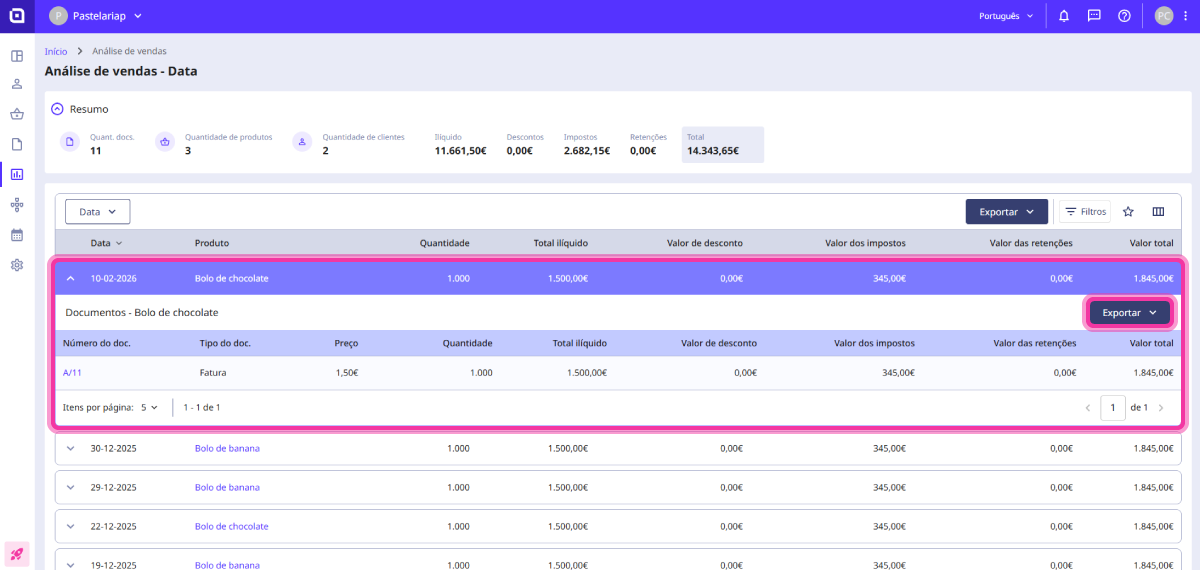Image resolution: width=1200 pixels, height=570 pixels.
Task: Open the notifications bell icon
Action: point(1064,16)
